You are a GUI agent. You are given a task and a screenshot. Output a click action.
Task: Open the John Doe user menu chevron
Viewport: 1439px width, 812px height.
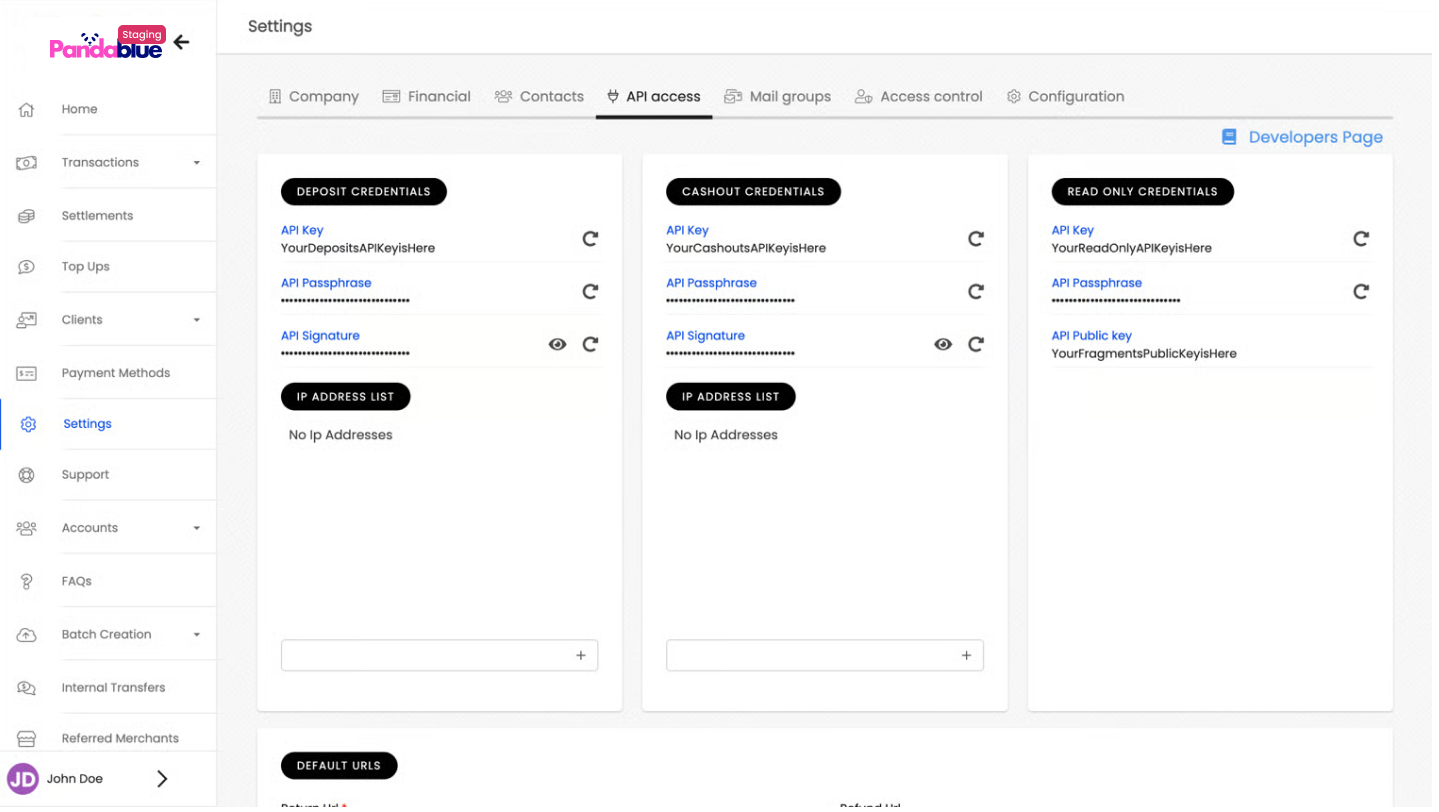[162, 779]
